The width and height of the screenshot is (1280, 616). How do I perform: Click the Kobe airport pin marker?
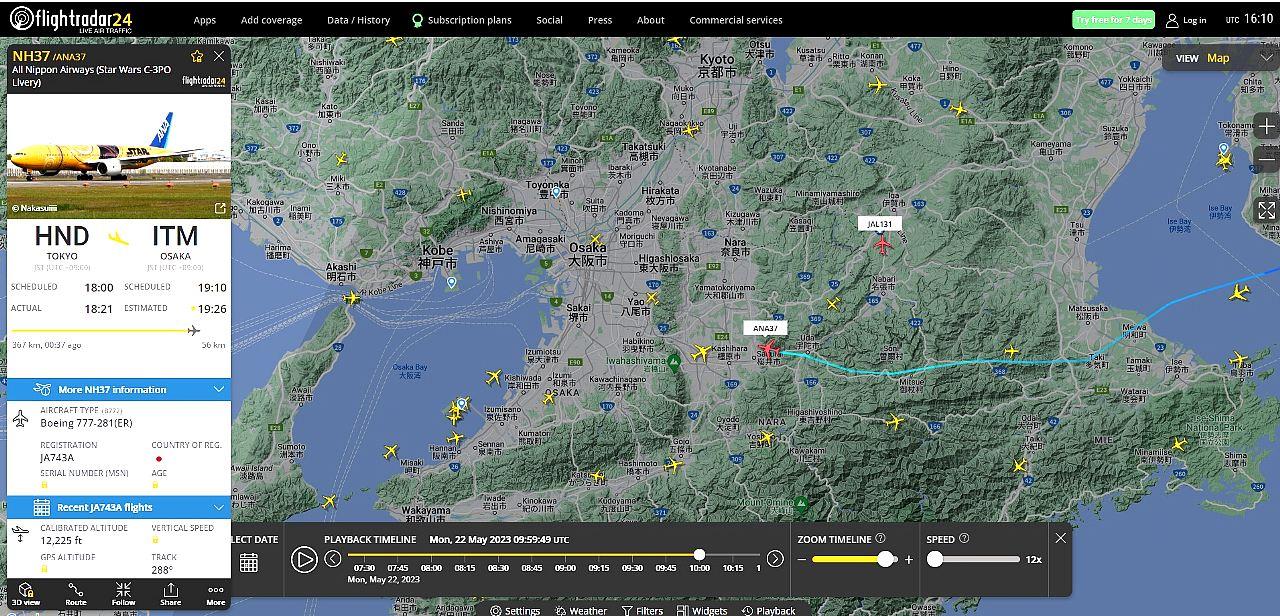[452, 282]
